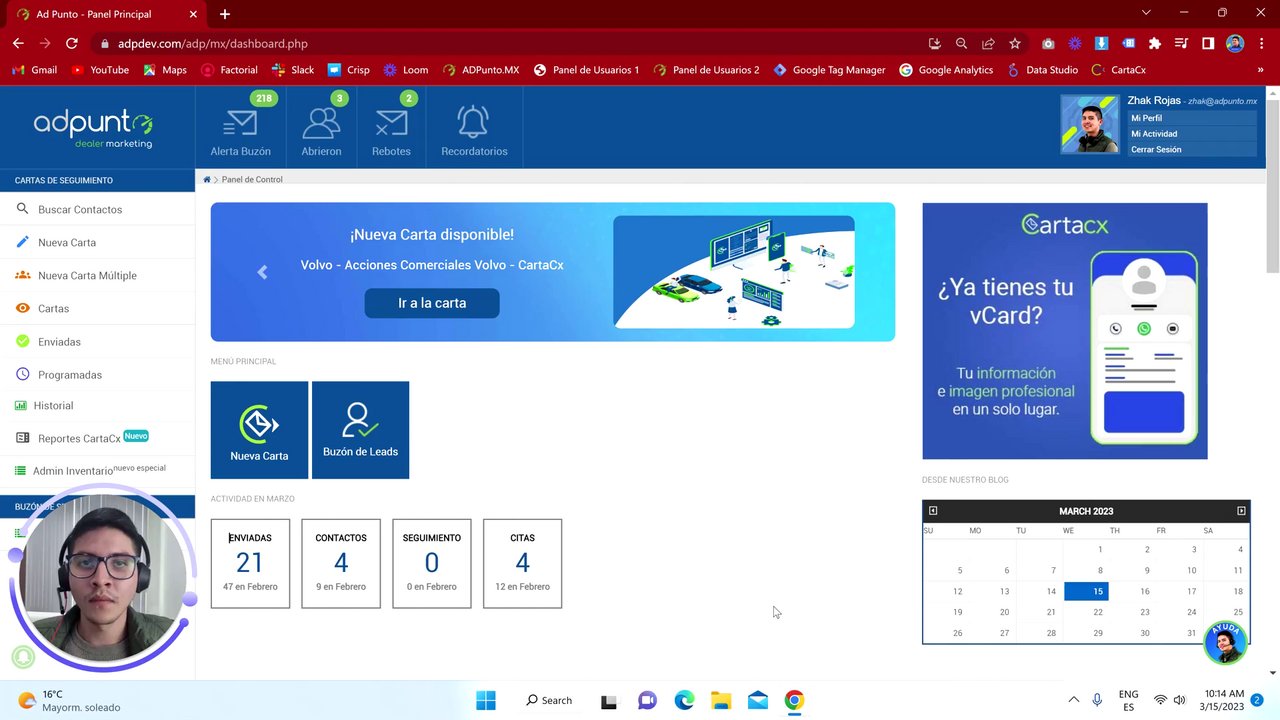
Task: Open Microsoft Edge from the taskbar
Action: point(684,700)
